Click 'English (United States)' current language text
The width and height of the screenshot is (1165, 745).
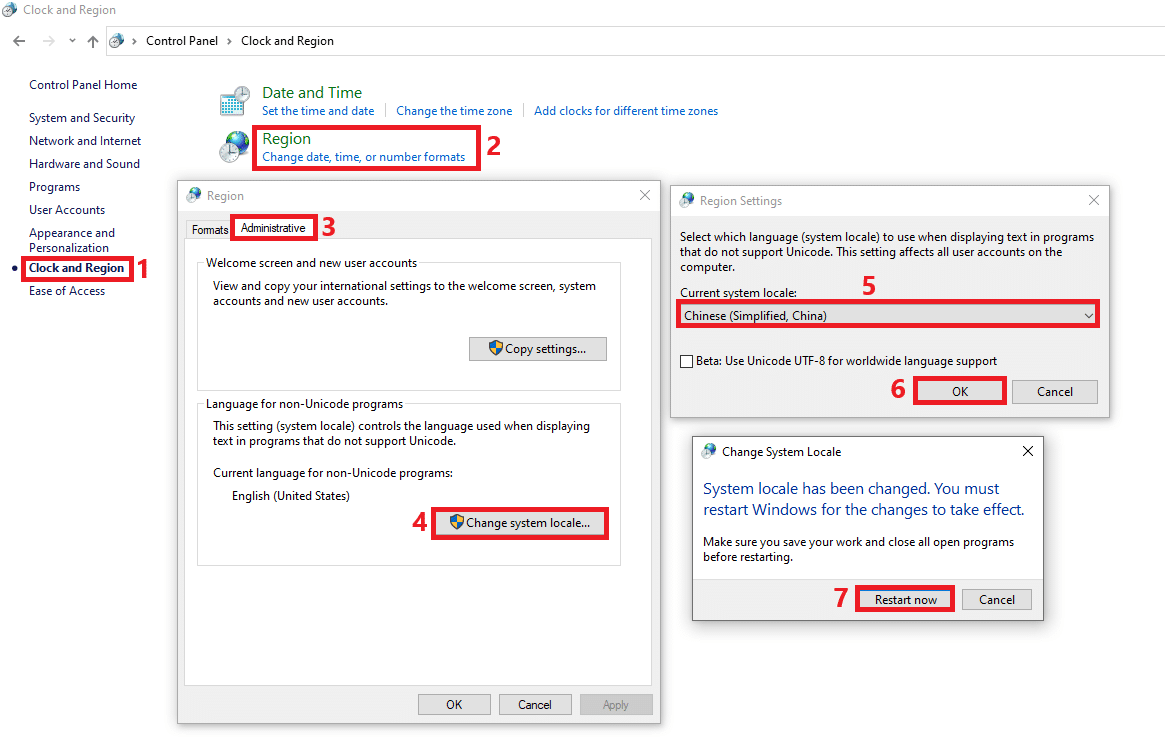click(x=291, y=495)
